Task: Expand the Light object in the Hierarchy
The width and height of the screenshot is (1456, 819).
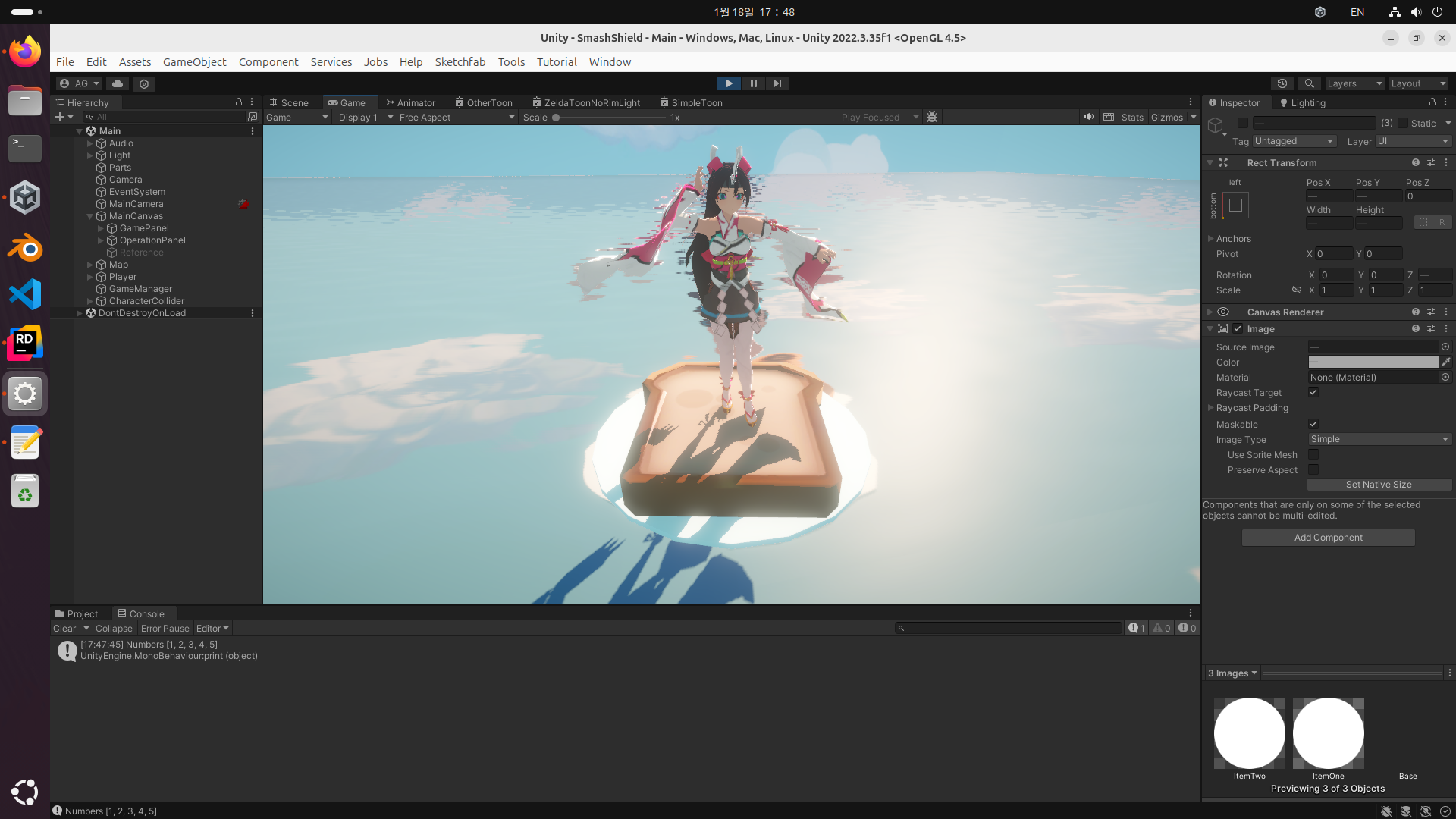Action: (89, 155)
